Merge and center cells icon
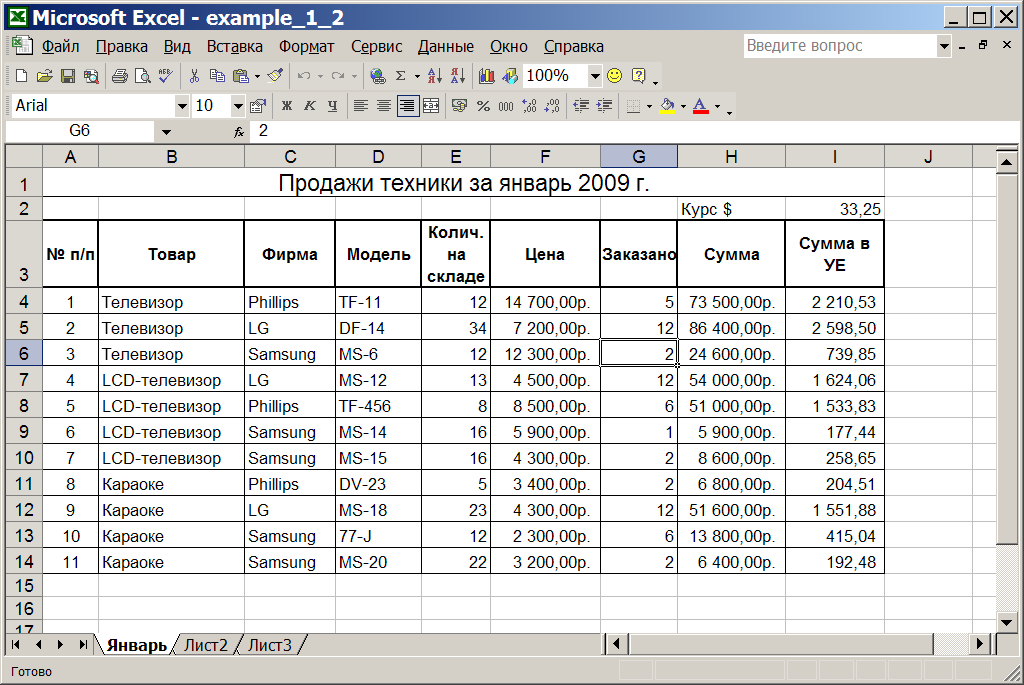The height and width of the screenshot is (685, 1024). tap(431, 106)
